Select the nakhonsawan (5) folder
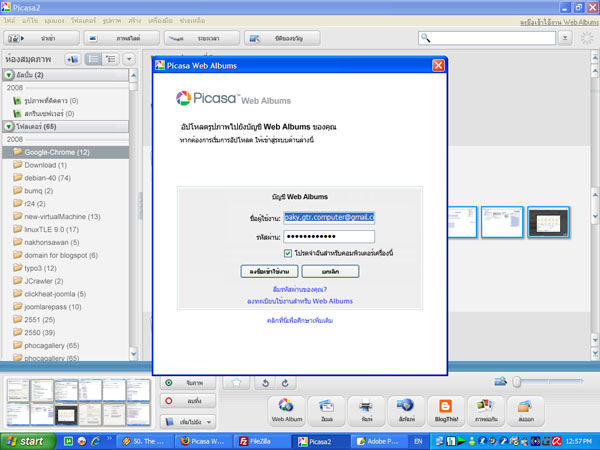The image size is (600, 450). coord(65,243)
